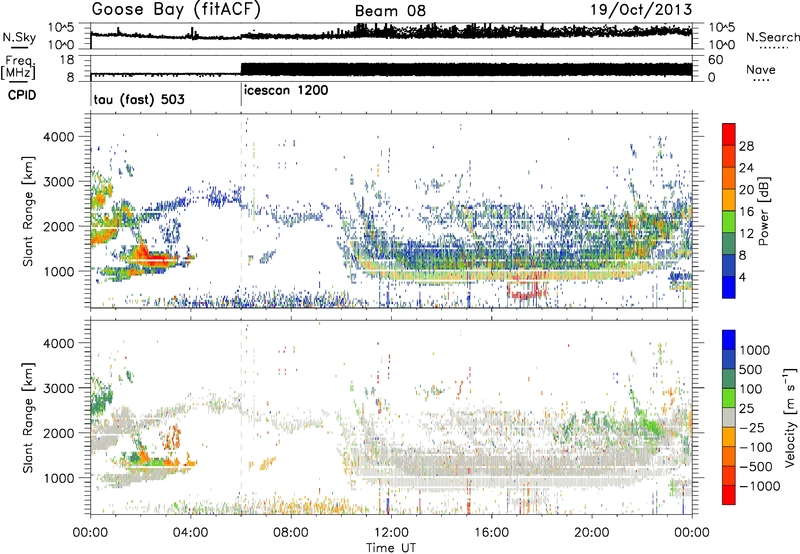The height and width of the screenshot is (554, 800).
Task: Click the 'Time UT' axis label
Action: click(x=391, y=547)
